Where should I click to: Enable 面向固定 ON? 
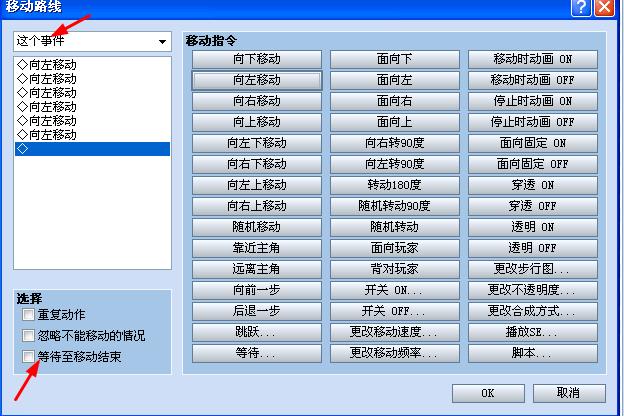(533, 143)
